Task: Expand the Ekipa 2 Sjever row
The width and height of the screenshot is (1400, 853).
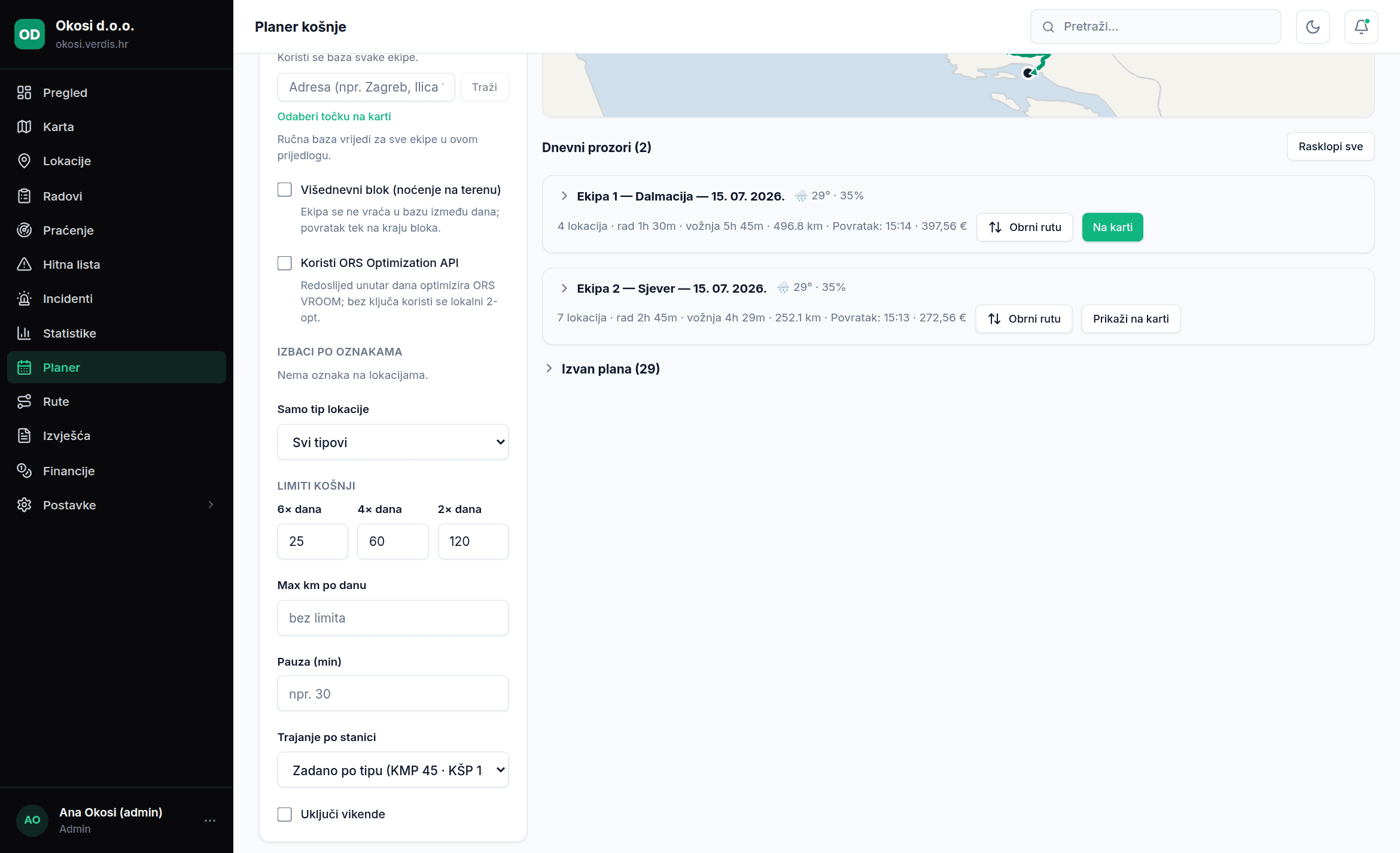Action: point(564,288)
